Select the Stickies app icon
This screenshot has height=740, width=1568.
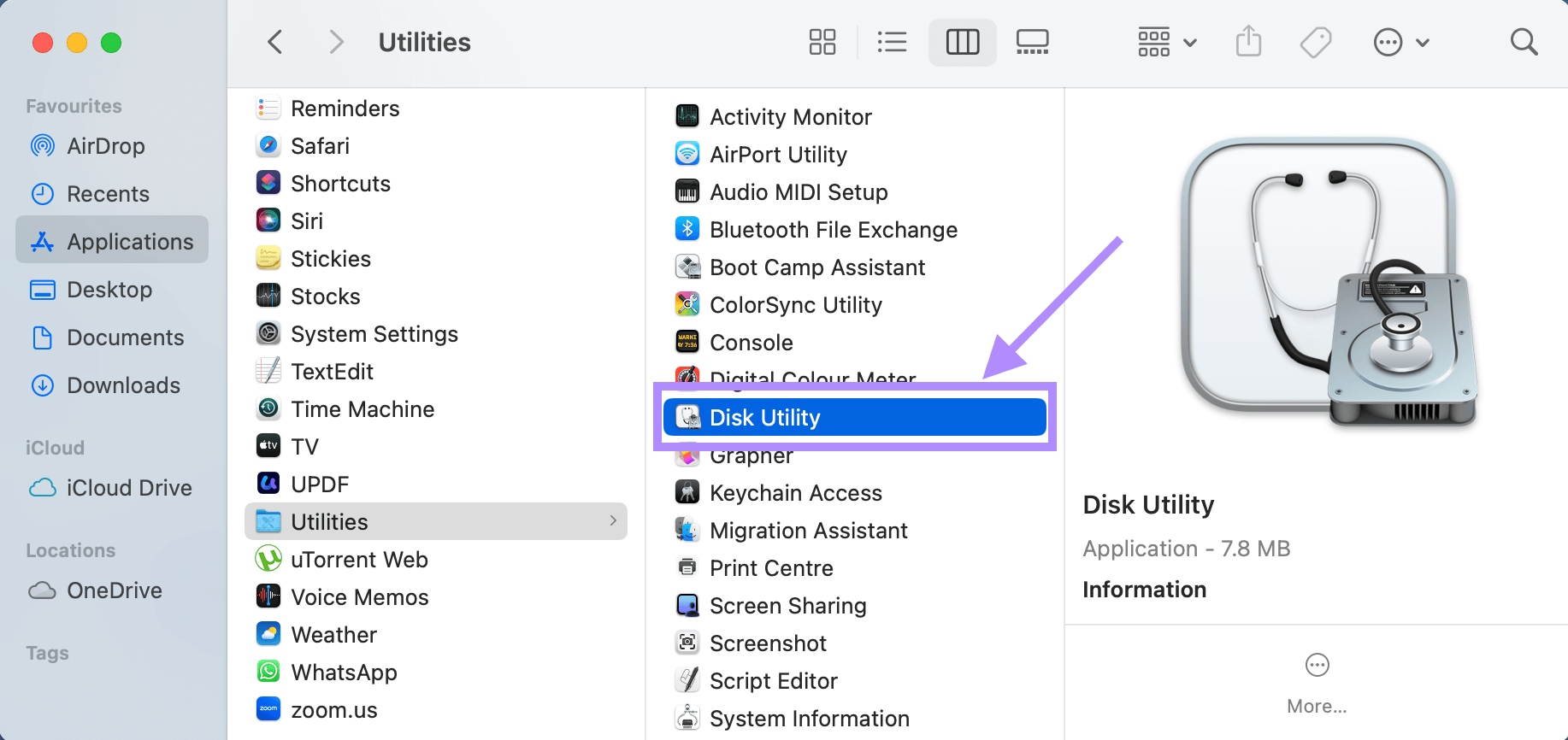click(268, 259)
